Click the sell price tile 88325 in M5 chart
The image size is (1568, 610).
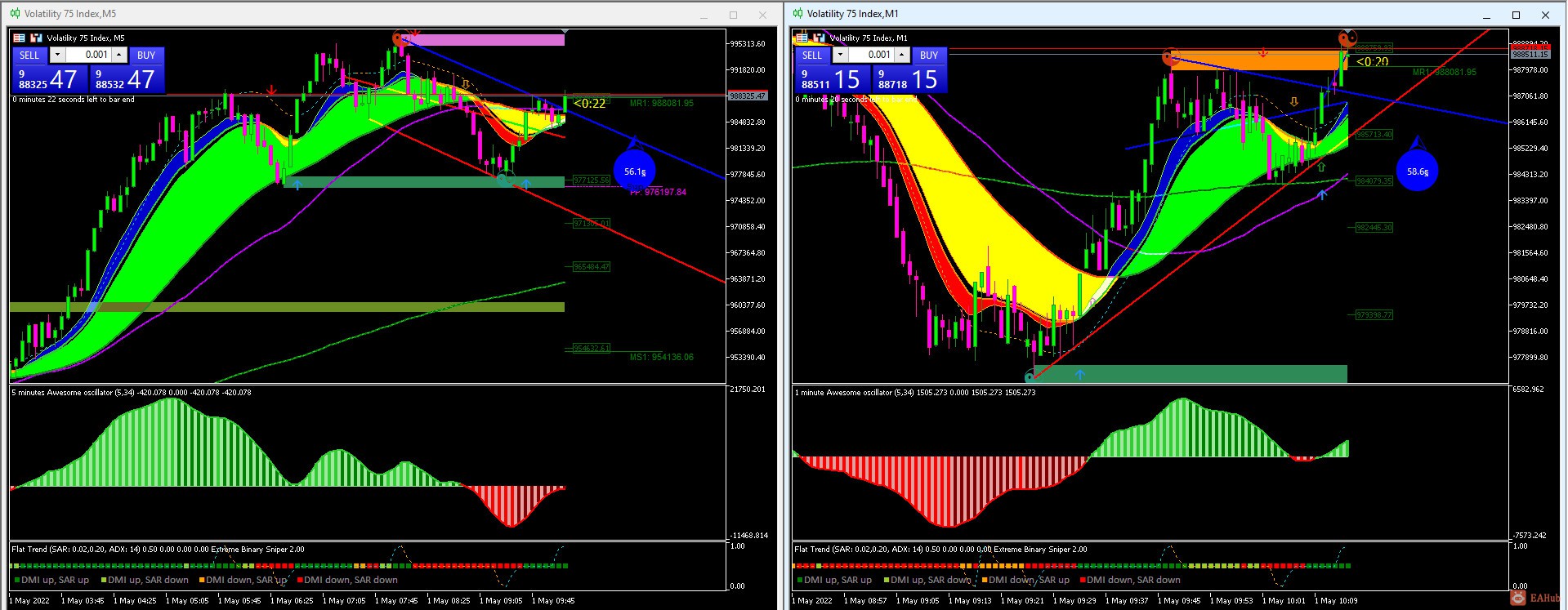[x=50, y=78]
